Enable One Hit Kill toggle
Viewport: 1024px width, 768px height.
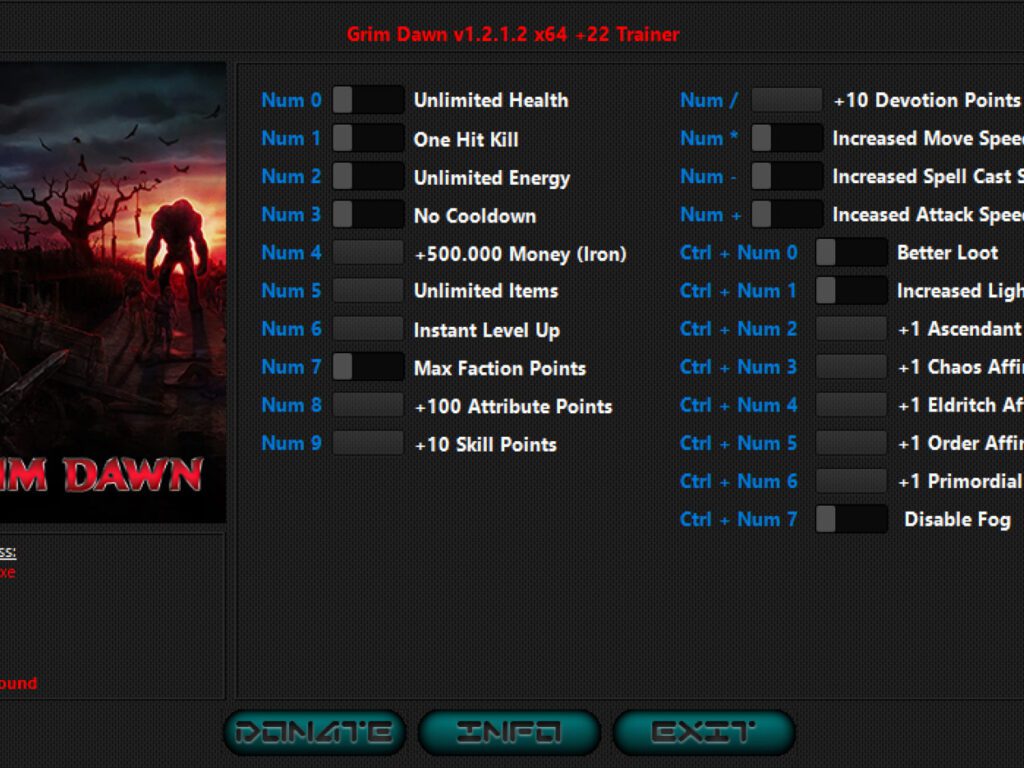368,138
